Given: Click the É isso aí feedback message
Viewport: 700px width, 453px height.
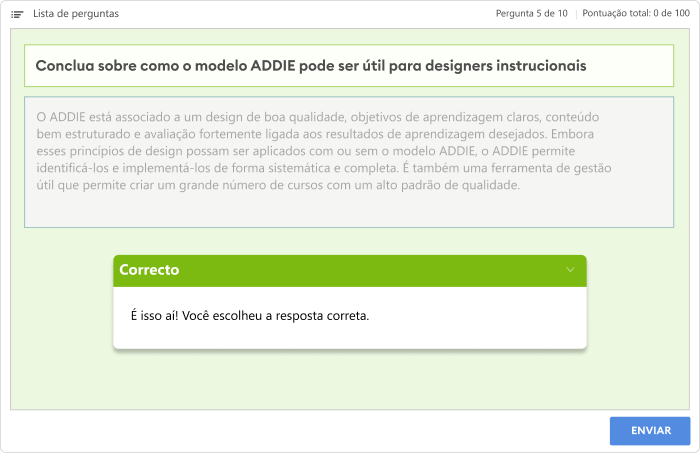Looking at the screenshot, I should 250,316.
